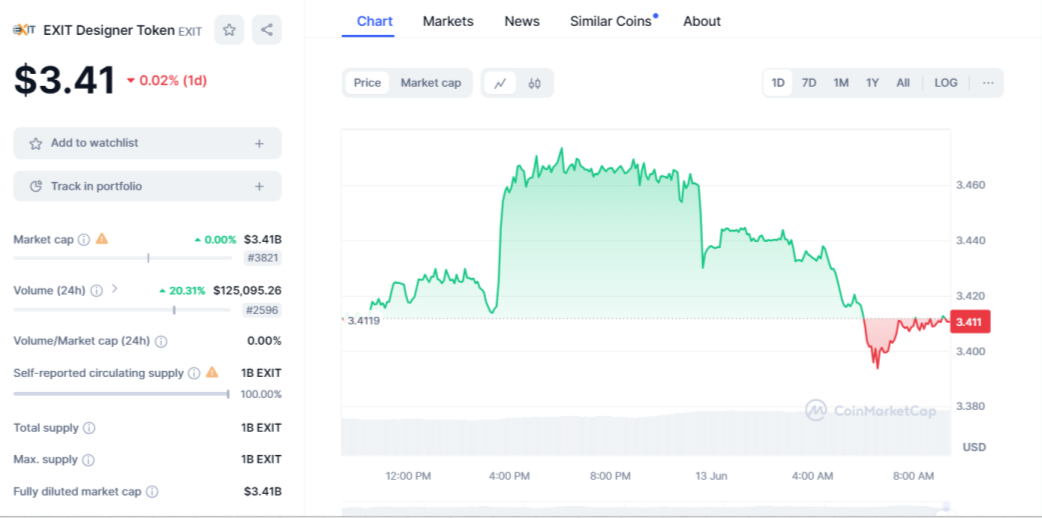This screenshot has height=518, width=1042.
Task: Click the Volume (24h) info icon
Action: click(96, 290)
